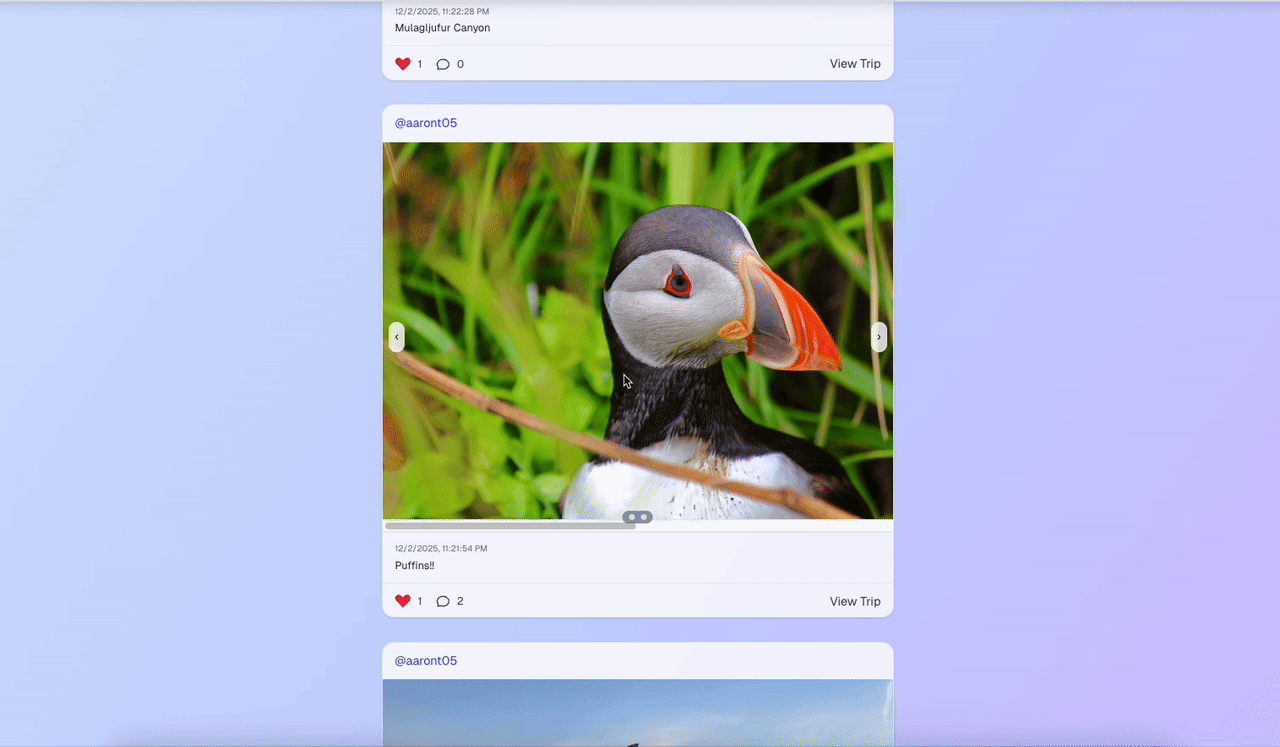The image size is (1280, 747).
Task: Click the like count on Mulagljufur Canyon post
Action: pyautogui.click(x=420, y=64)
